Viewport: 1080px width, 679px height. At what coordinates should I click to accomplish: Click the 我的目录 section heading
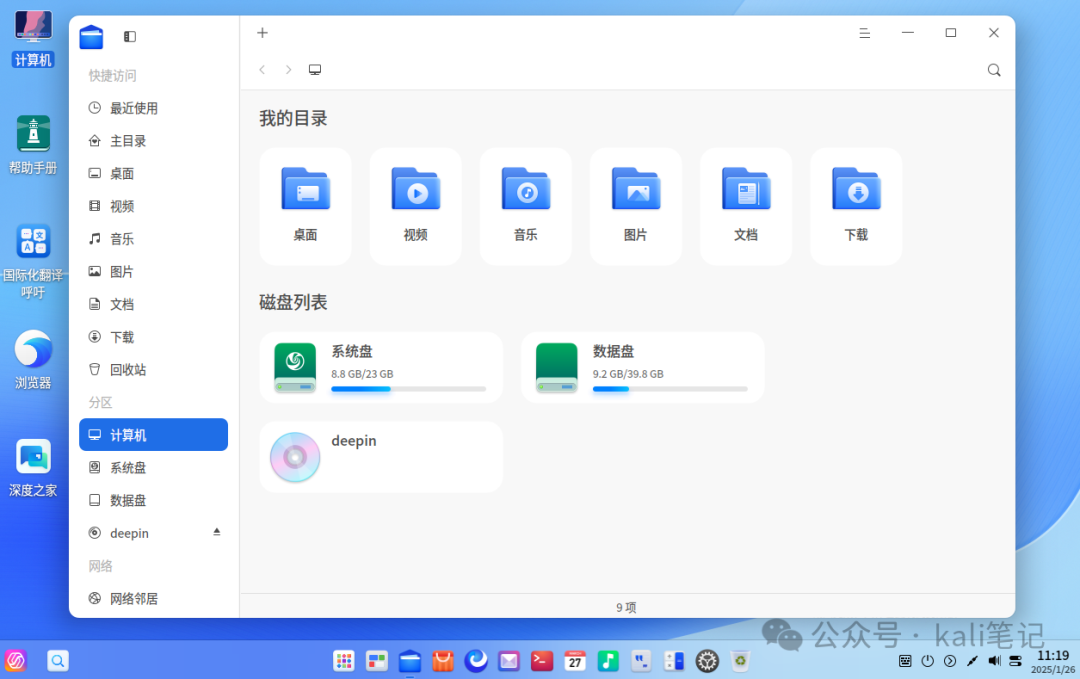[x=293, y=118]
